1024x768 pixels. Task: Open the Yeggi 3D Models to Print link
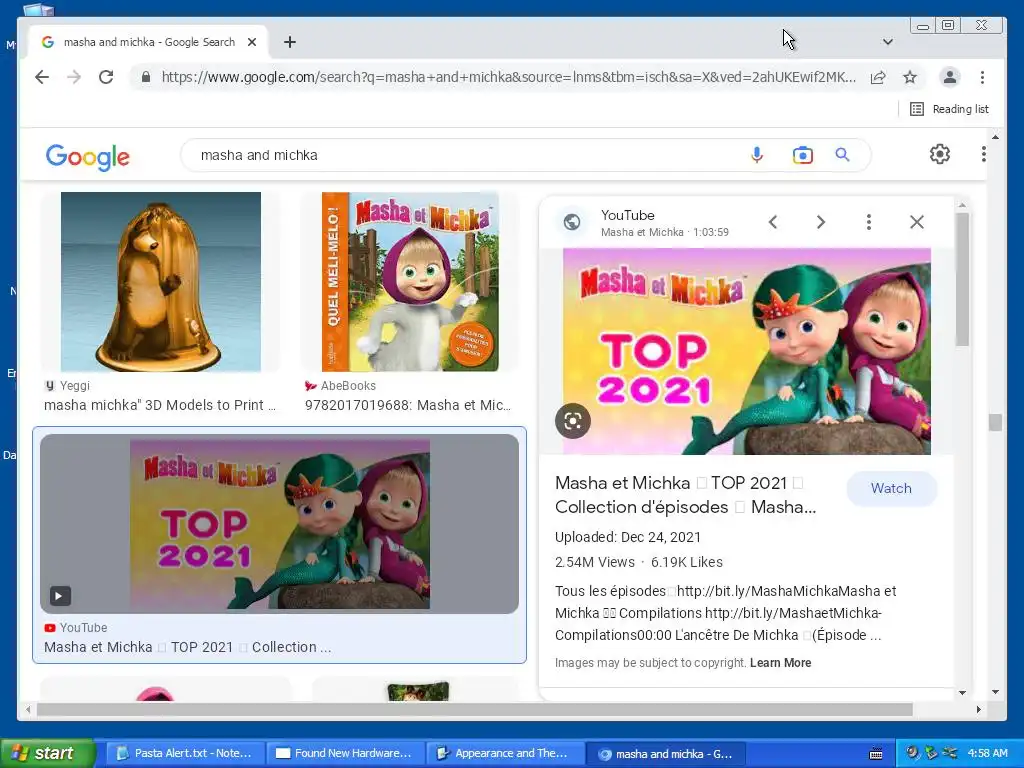tap(160, 405)
